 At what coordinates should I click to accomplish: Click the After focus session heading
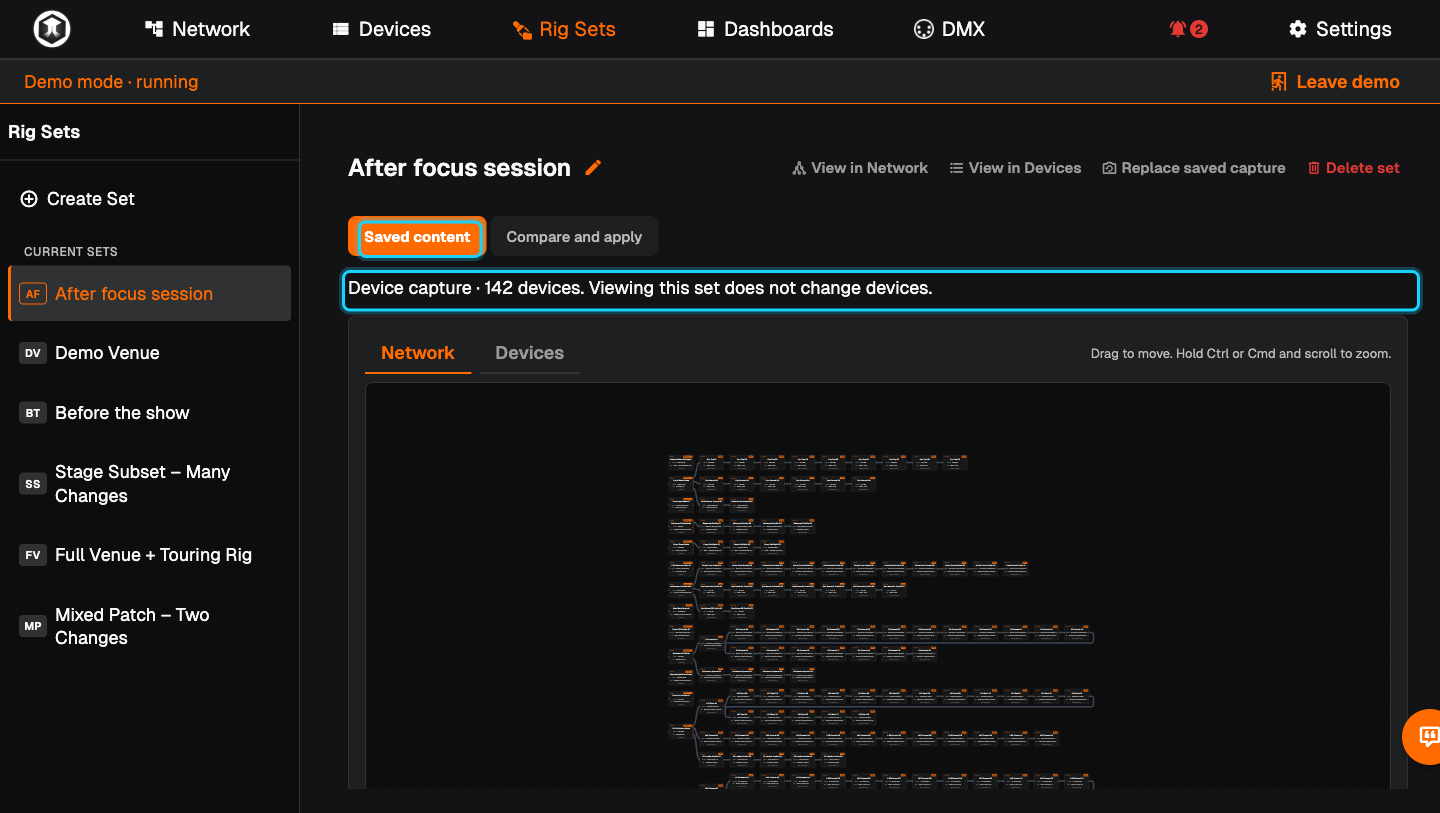click(459, 168)
